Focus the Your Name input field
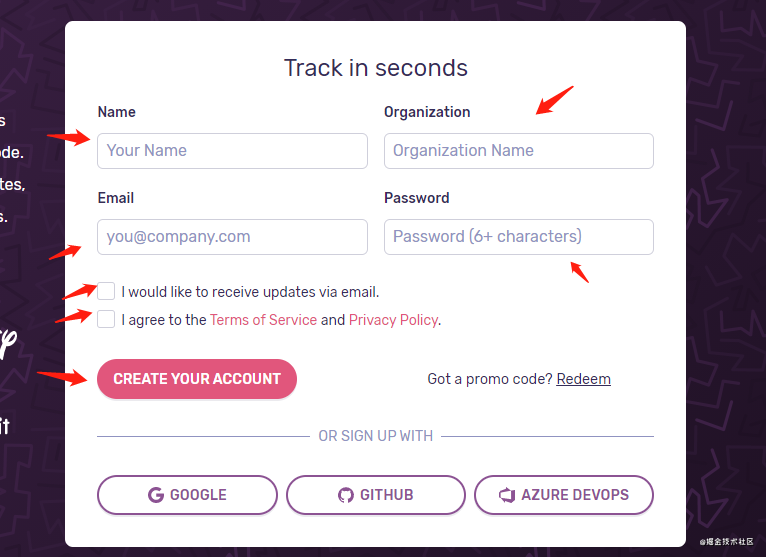 [232, 151]
